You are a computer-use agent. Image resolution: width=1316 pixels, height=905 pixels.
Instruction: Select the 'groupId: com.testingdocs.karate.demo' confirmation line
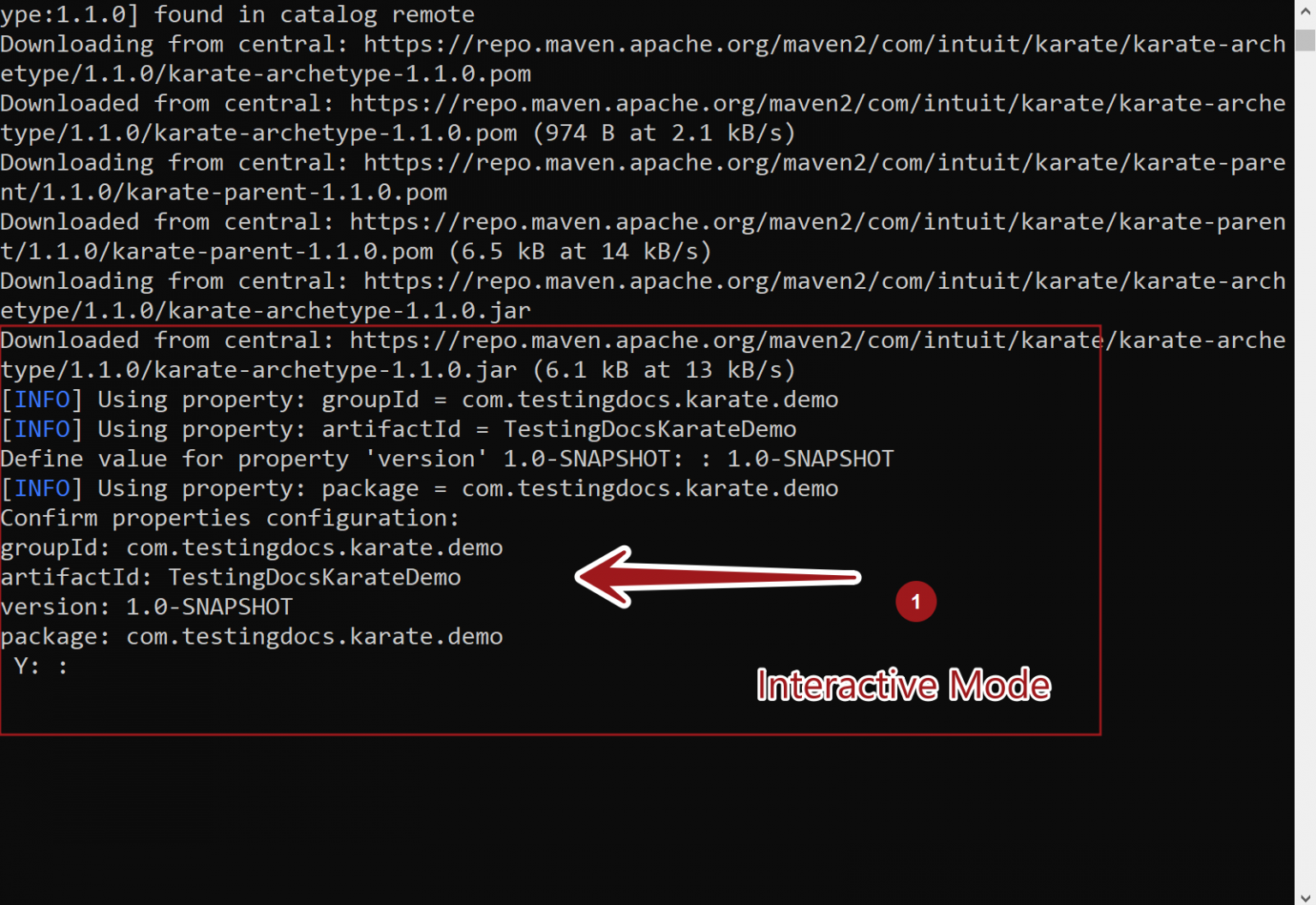(x=252, y=548)
